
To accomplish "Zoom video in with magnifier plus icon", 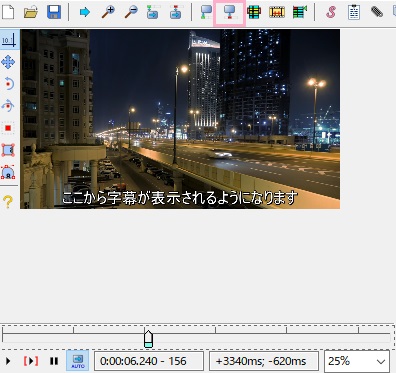I will point(108,12).
